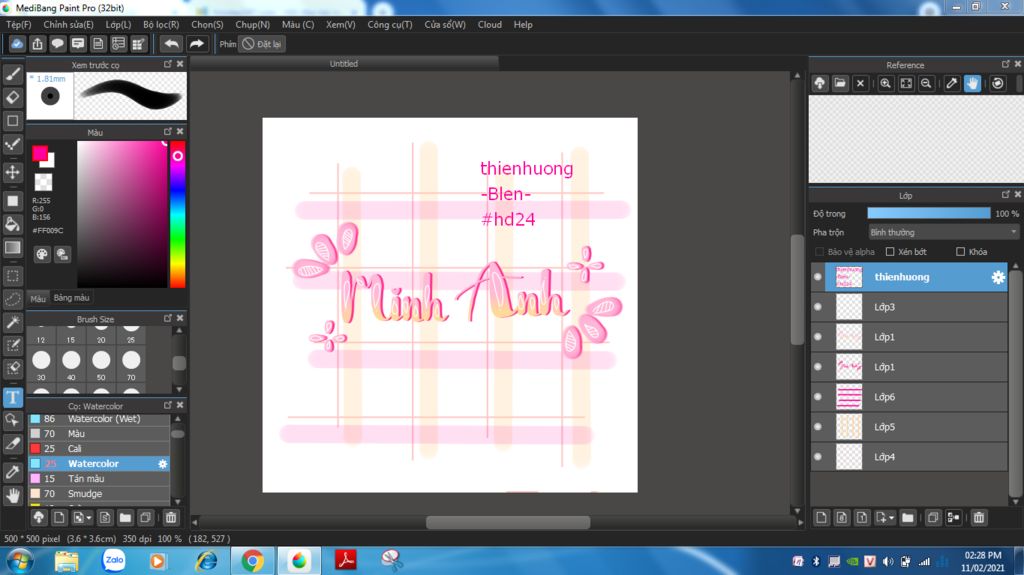Screen dimensions: 1024x575
Task: Select the Gradient tool
Action: point(12,248)
